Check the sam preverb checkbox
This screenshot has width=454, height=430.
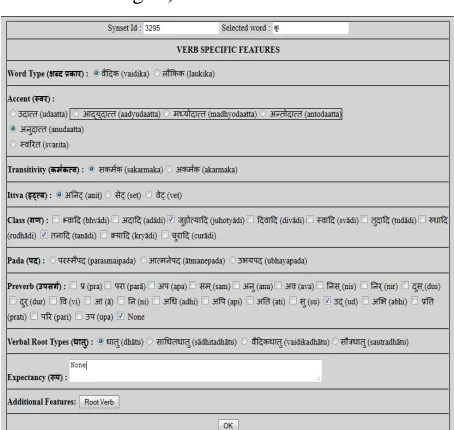point(192,285)
